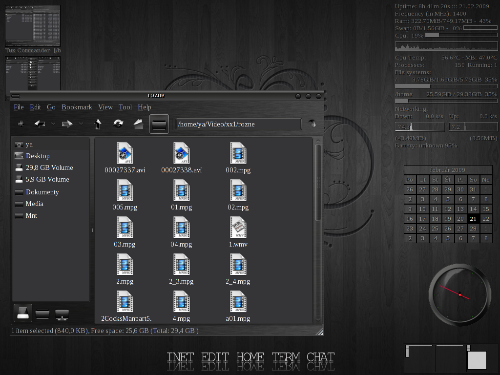The height and width of the screenshot is (375, 500).
Task: Click the /home/ya/Video path field
Action: pyautogui.click(x=238, y=124)
